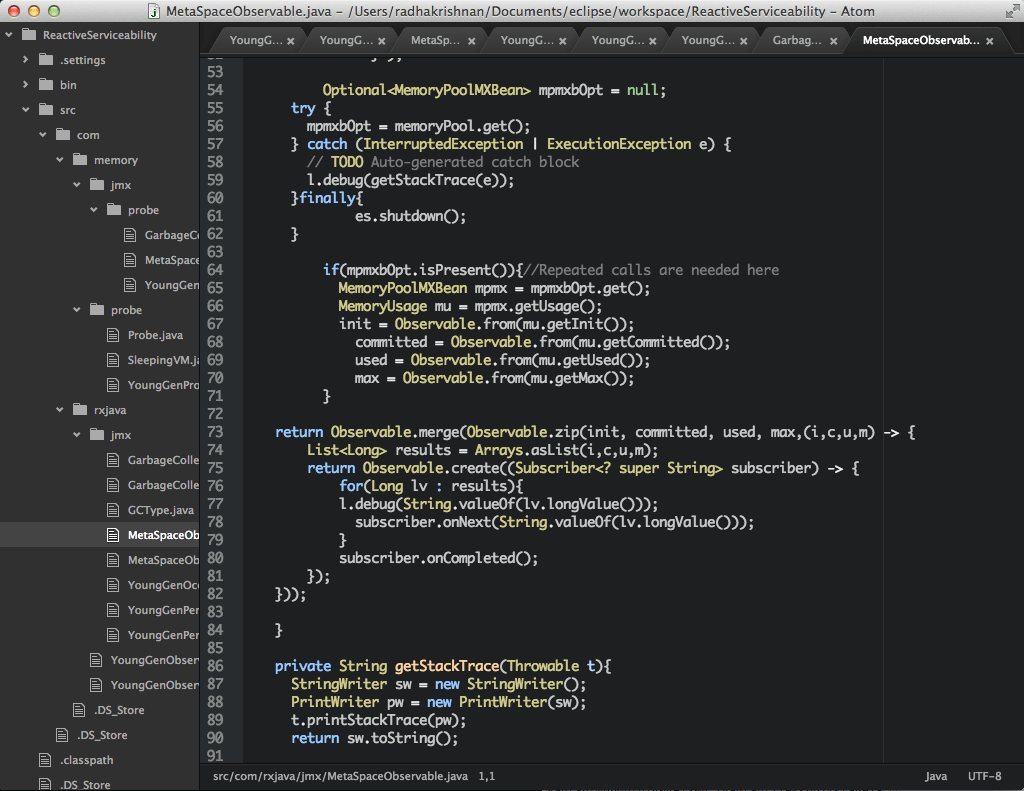Open the Java grammar selector in status bar
The width and height of the screenshot is (1024, 791).
936,776
